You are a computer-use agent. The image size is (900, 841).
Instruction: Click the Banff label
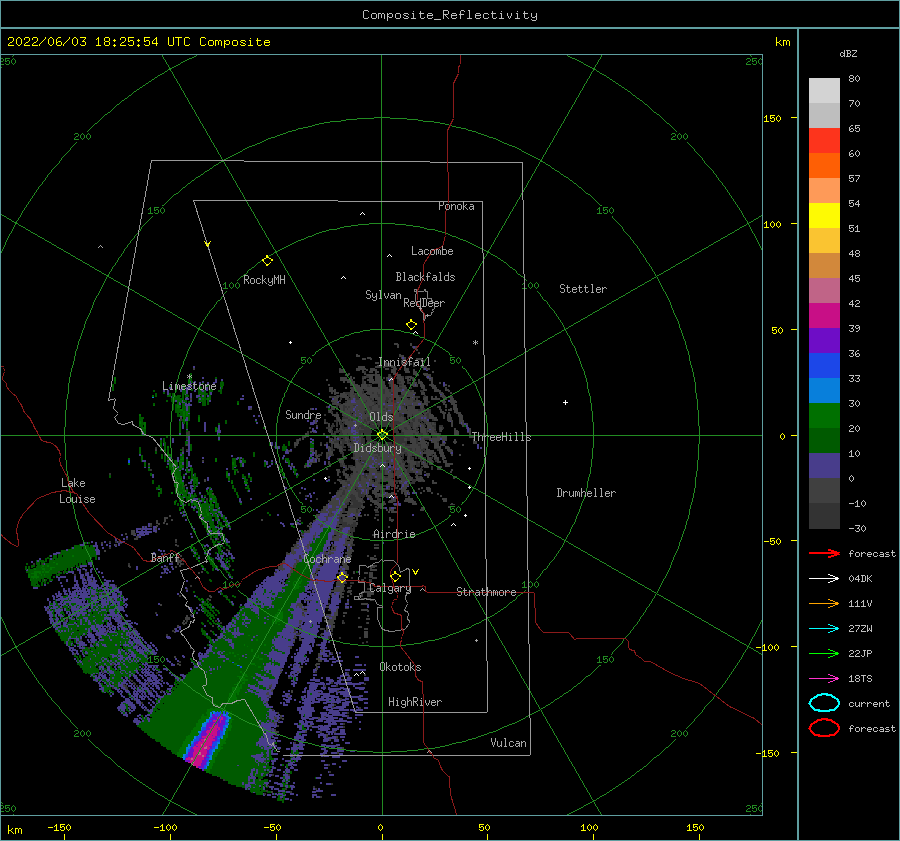click(165, 558)
